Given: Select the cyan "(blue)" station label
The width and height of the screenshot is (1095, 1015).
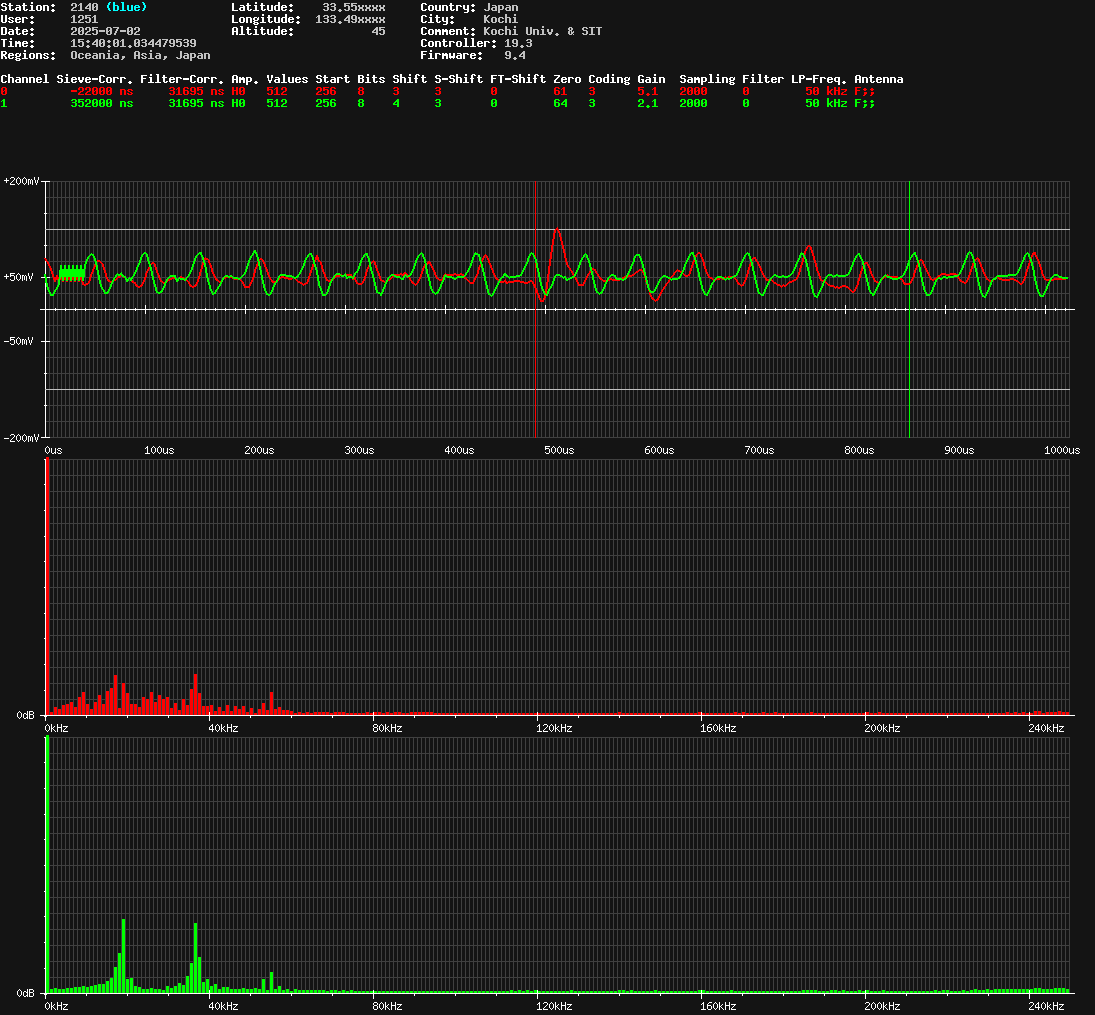Looking at the screenshot, I should click(x=126, y=7).
